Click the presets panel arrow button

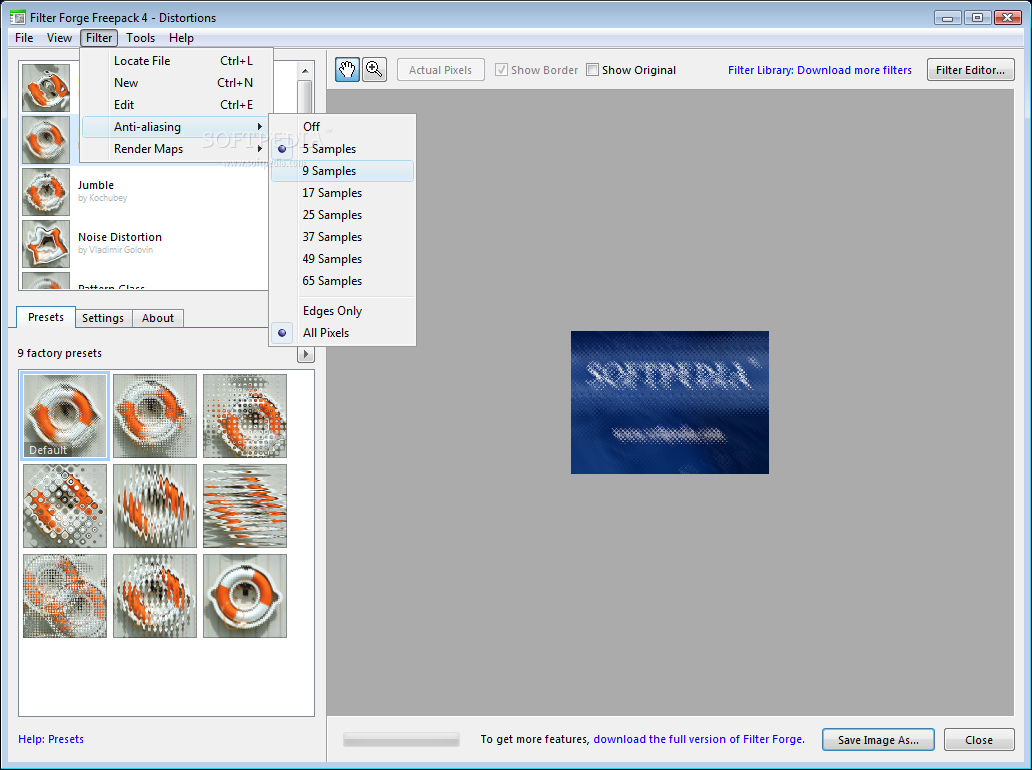click(x=305, y=354)
